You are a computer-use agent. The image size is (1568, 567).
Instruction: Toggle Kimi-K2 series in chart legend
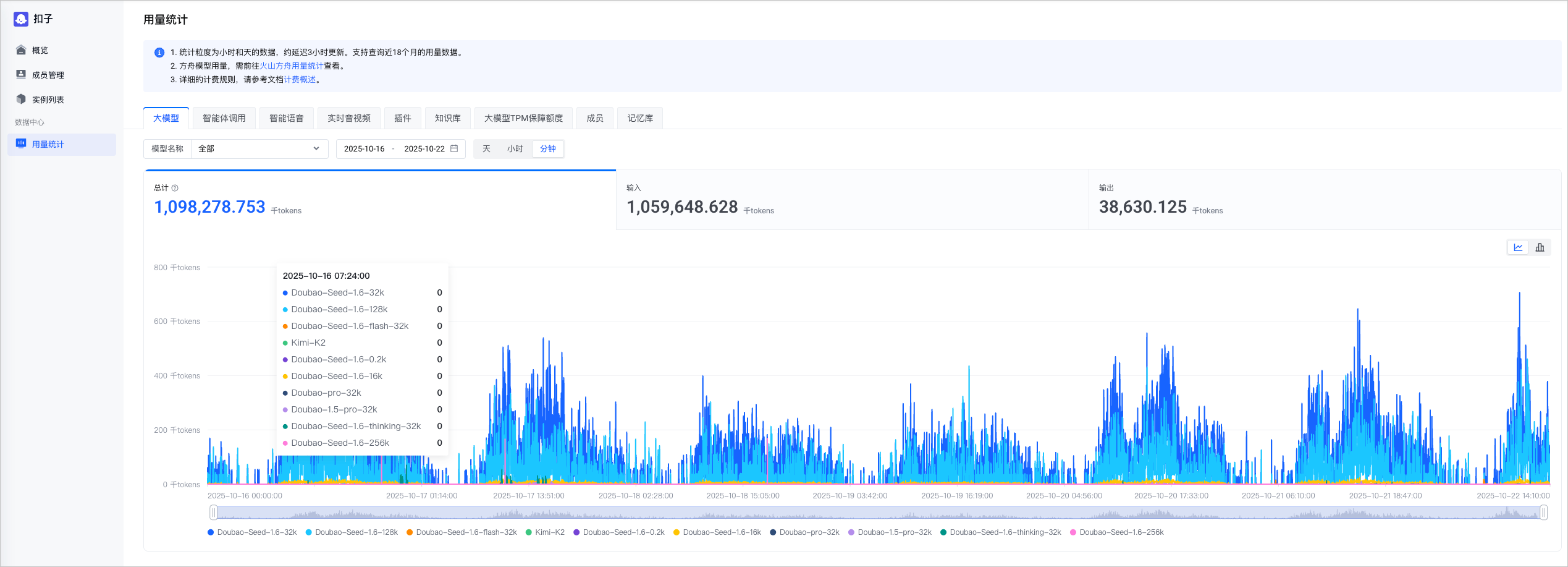coord(545,532)
